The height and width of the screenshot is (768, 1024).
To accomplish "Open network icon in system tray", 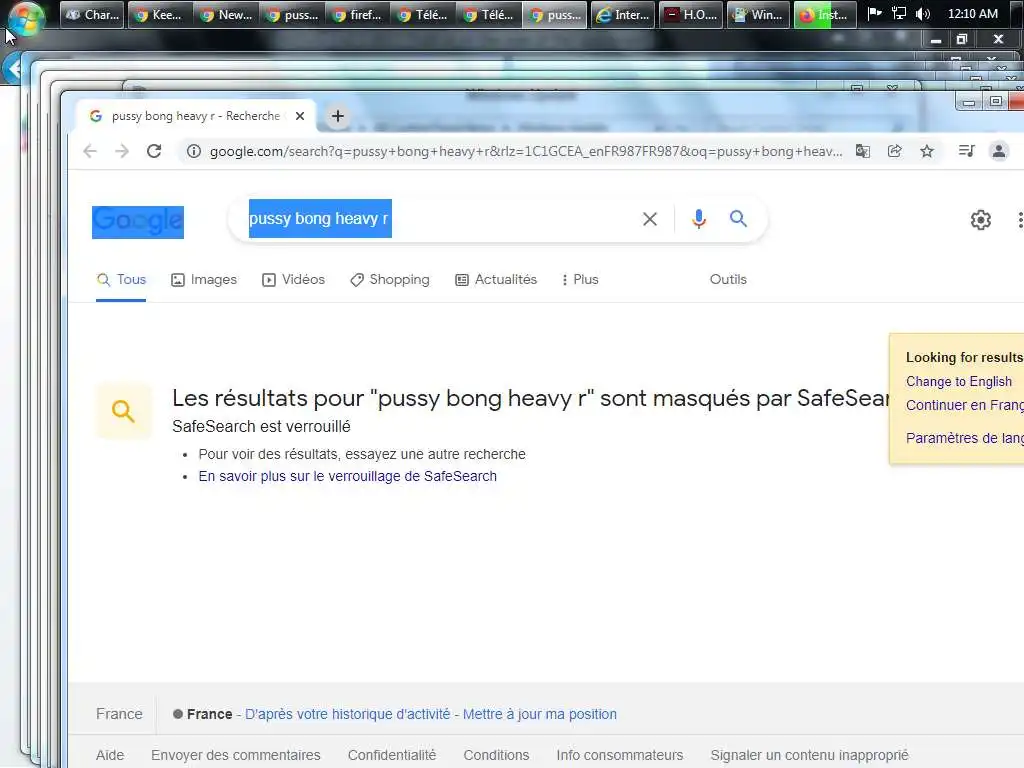I will coord(899,14).
